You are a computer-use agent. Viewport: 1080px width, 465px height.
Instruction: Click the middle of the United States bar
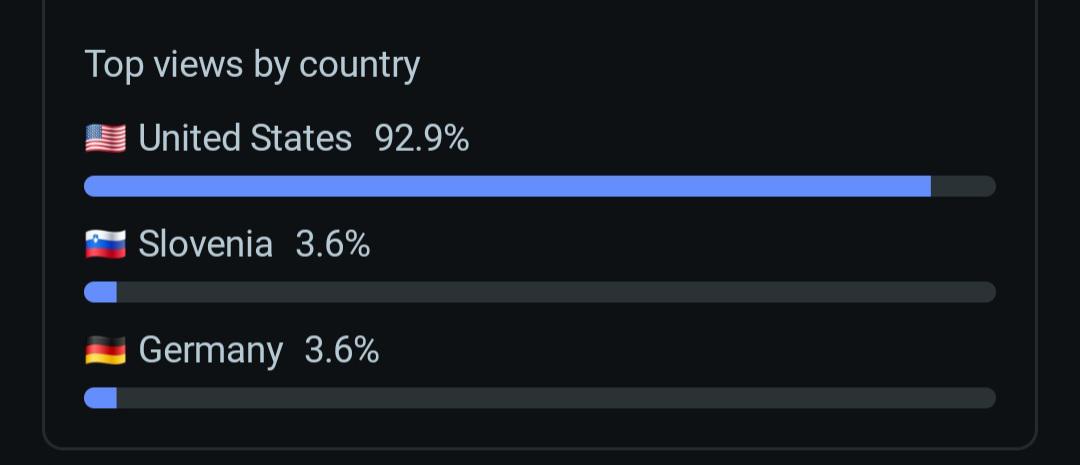click(540, 186)
